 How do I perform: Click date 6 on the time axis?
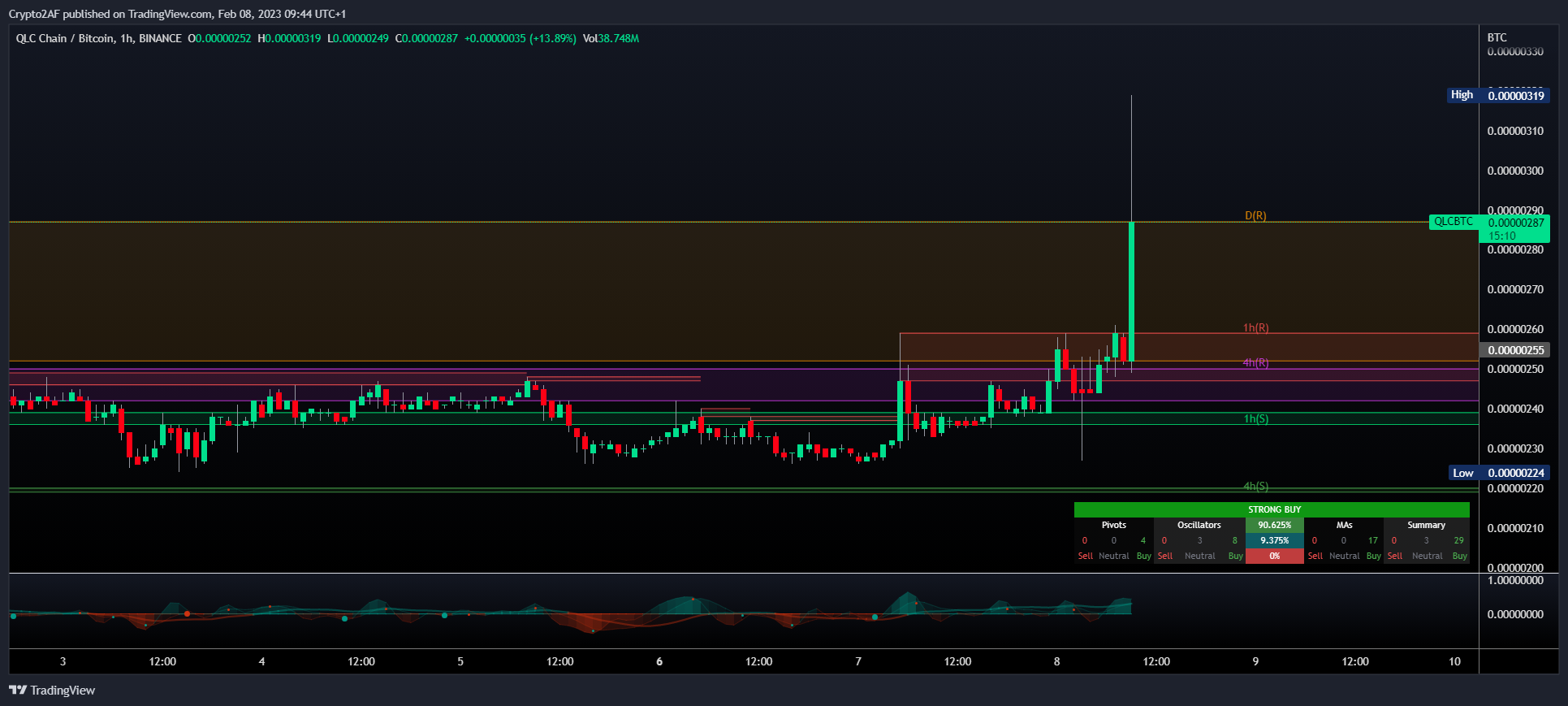tap(659, 661)
